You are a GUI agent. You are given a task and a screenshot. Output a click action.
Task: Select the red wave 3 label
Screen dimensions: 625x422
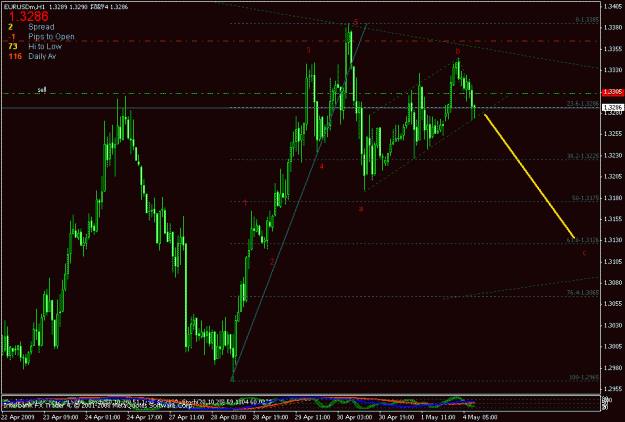[309, 50]
